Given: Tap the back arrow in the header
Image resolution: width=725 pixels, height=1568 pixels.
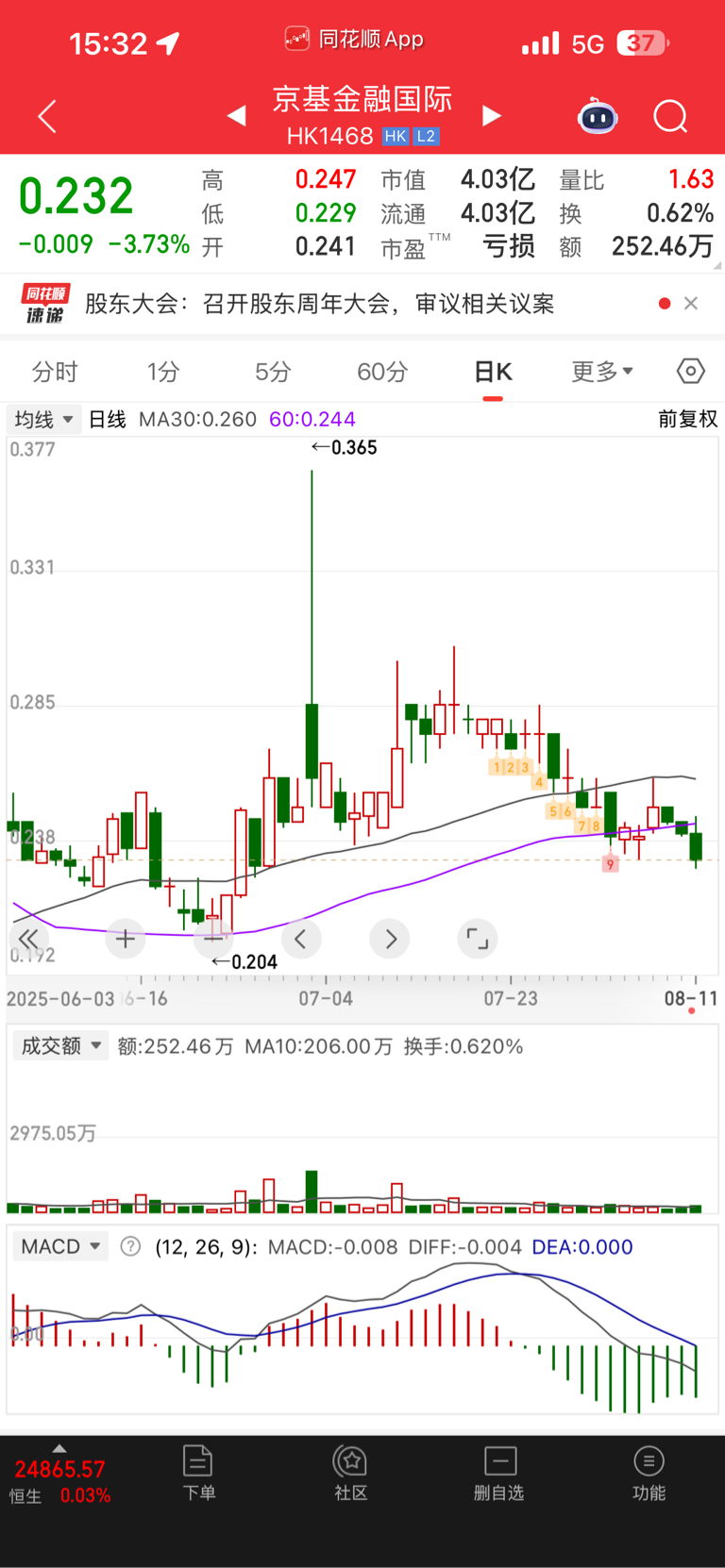Looking at the screenshot, I should pos(47,116).
